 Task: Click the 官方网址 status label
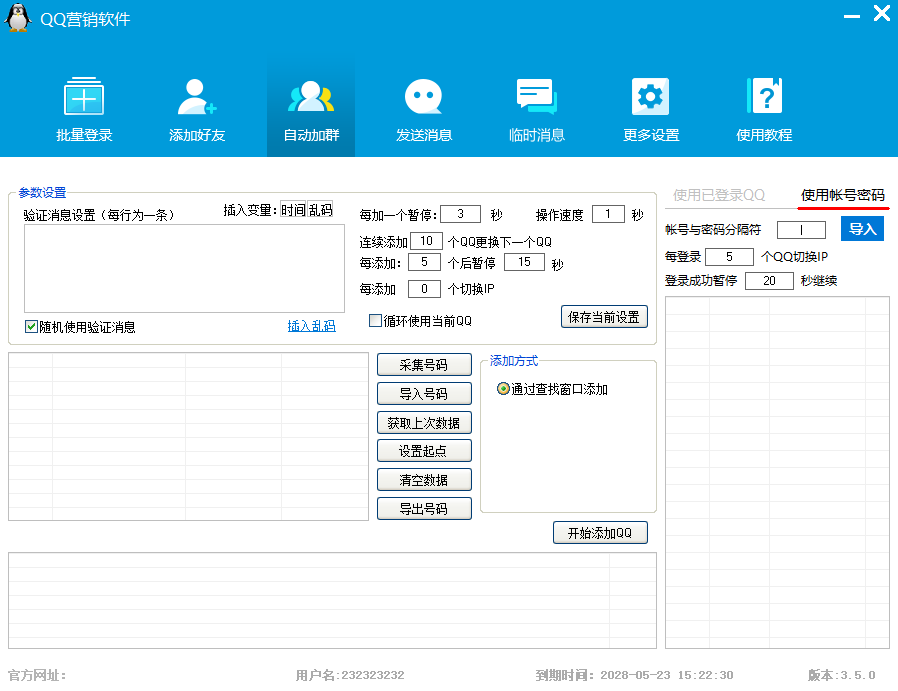point(37,676)
